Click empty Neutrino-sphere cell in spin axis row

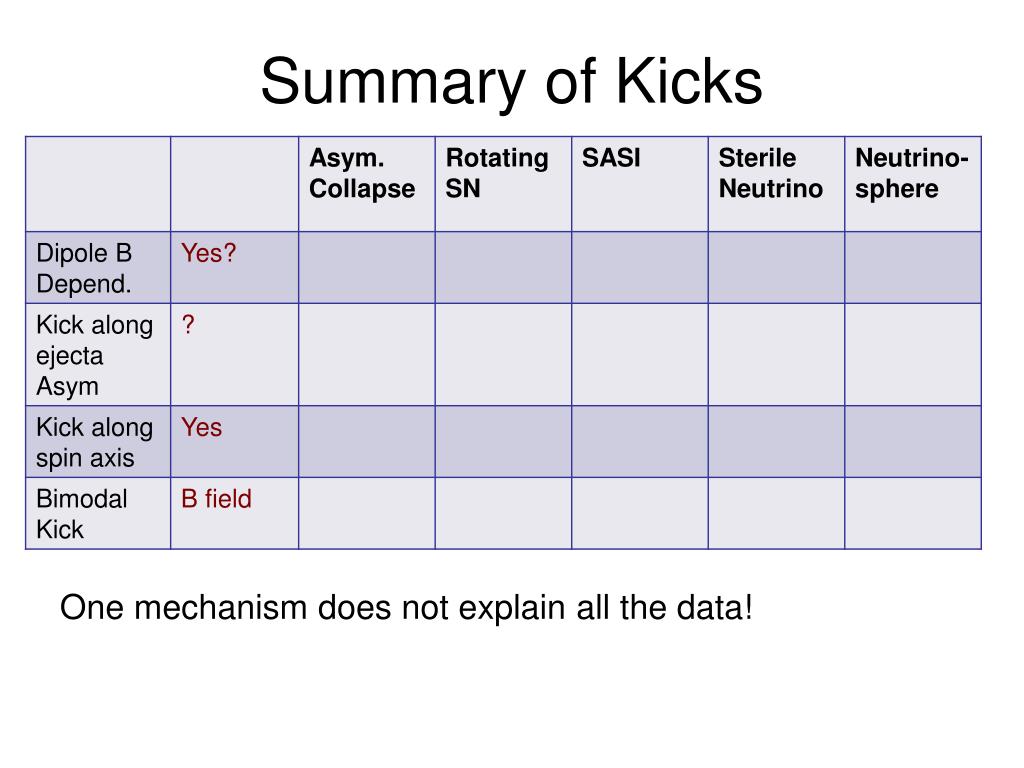point(913,441)
